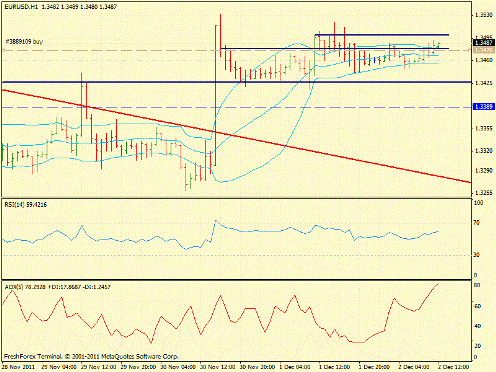496x372 pixels.
Task: Click the 1.3320 price axis label
Action: point(484,151)
